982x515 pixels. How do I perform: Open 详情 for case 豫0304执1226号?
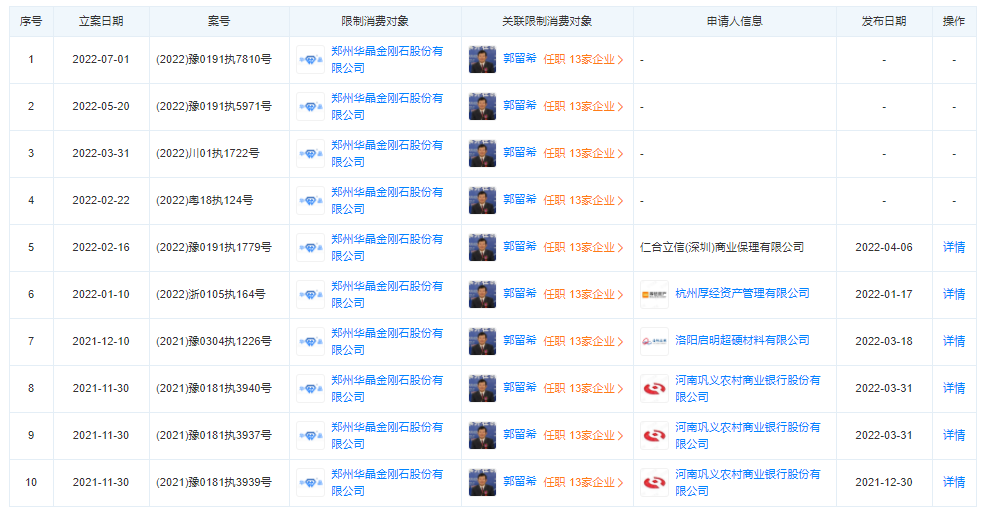pyautogui.click(x=954, y=341)
